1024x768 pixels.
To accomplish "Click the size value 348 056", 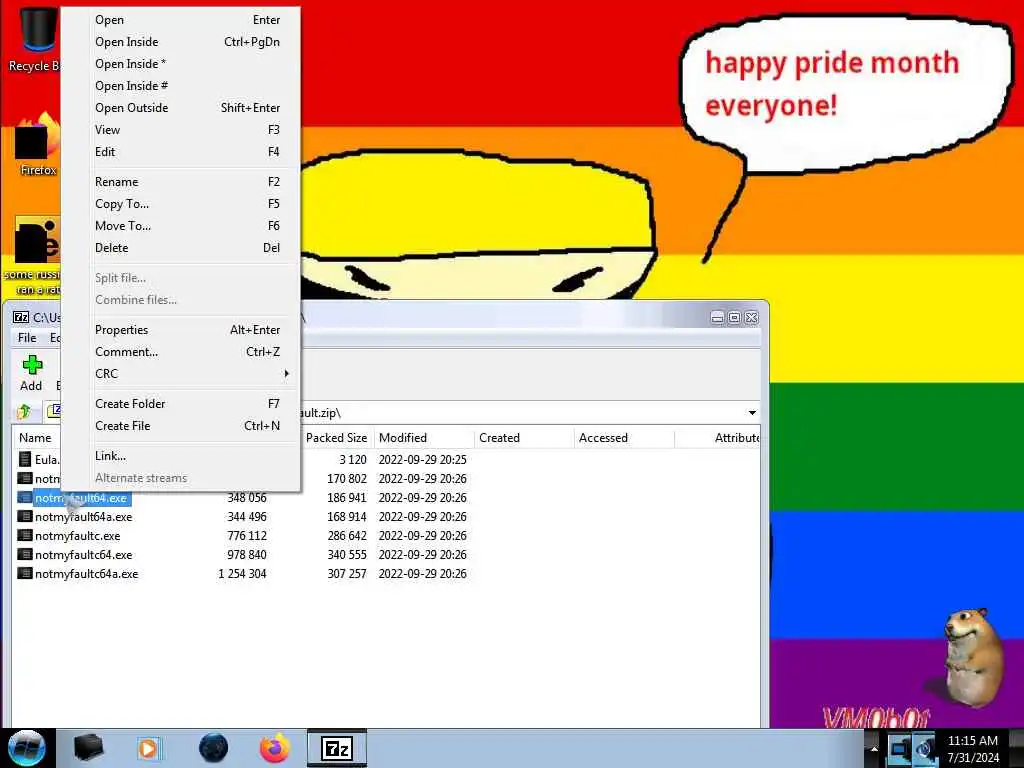I will [247, 498].
